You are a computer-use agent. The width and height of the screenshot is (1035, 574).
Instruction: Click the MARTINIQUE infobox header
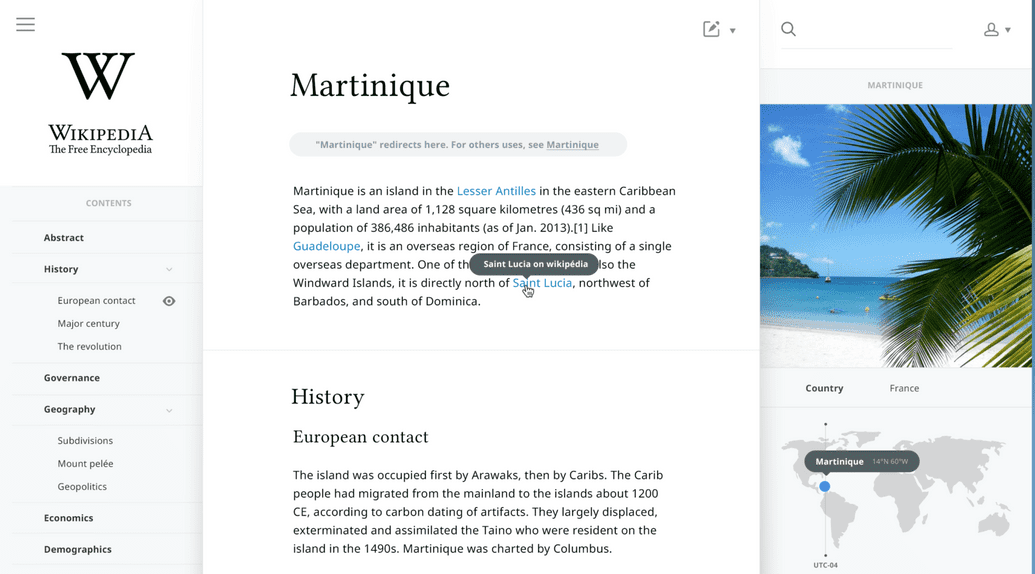tap(895, 85)
